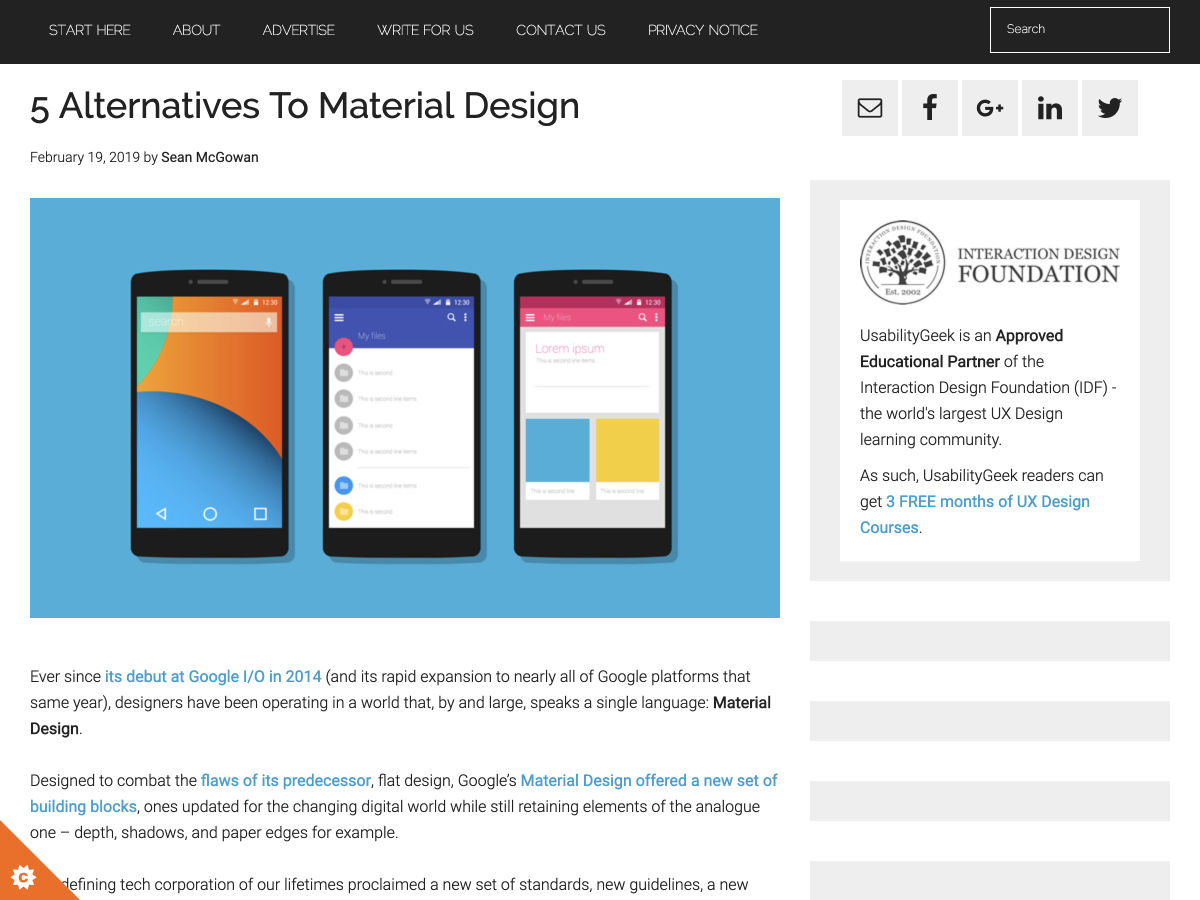
Task: Share the article via email icon
Action: click(x=870, y=108)
